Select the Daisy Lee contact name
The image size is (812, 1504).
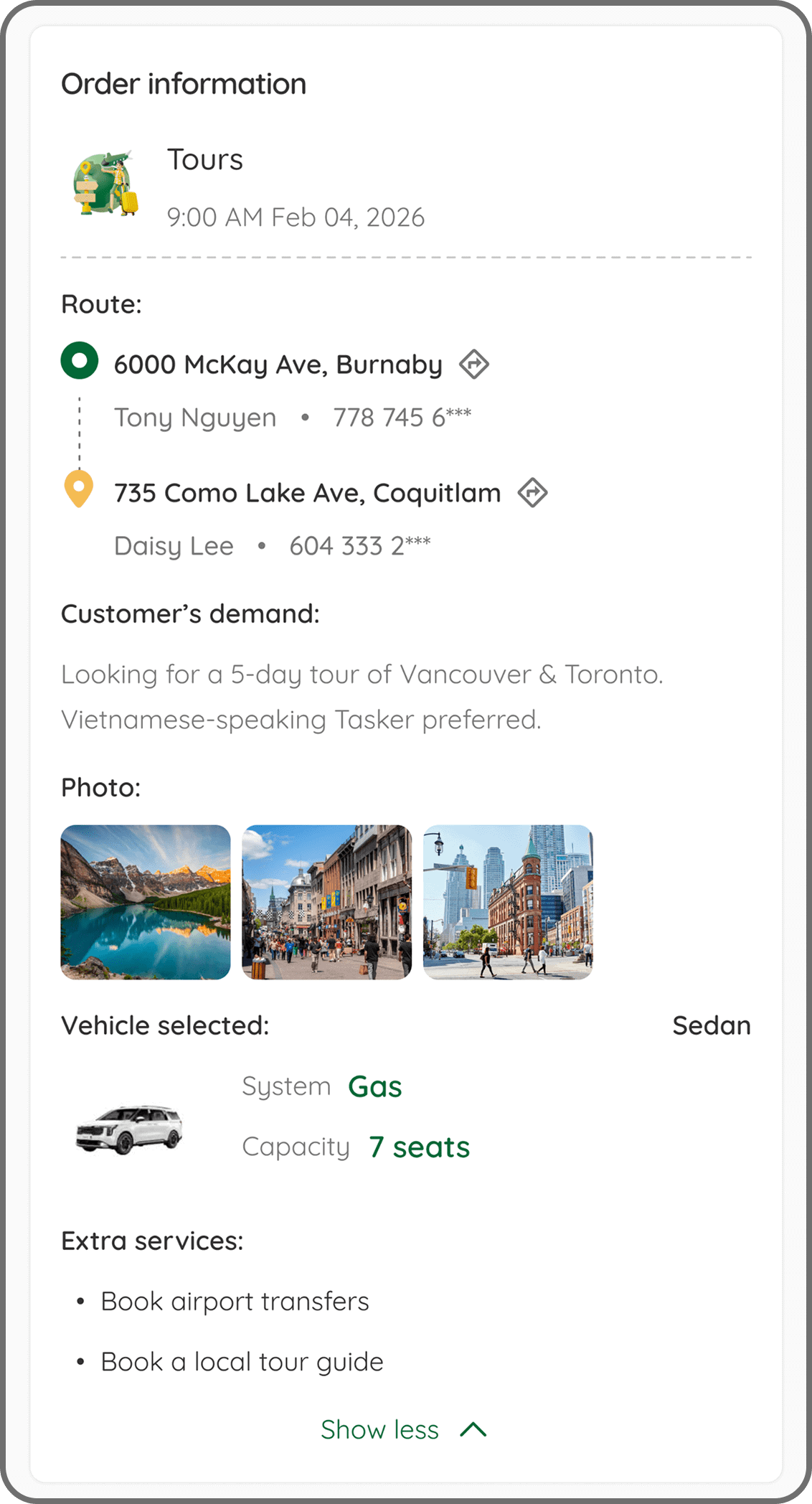point(174,546)
